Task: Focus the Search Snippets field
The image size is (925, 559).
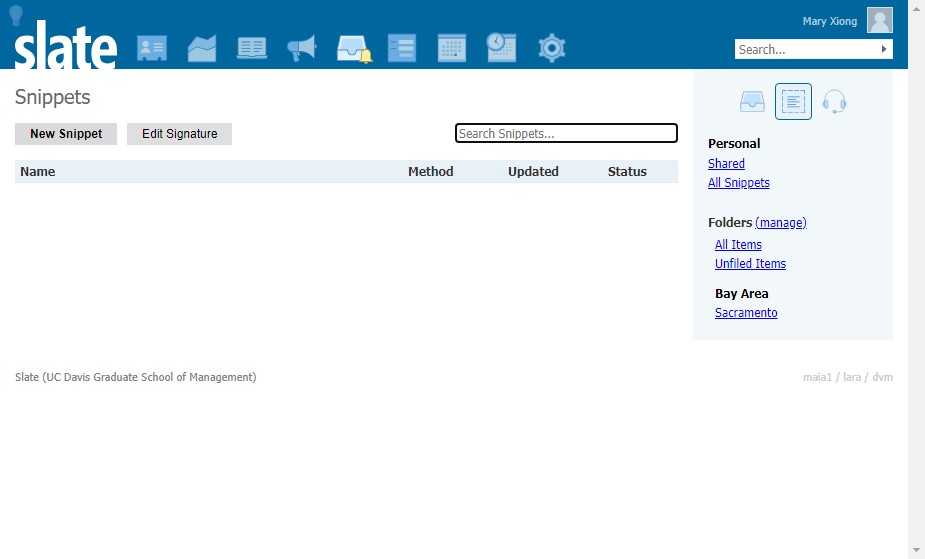Action: (x=566, y=133)
